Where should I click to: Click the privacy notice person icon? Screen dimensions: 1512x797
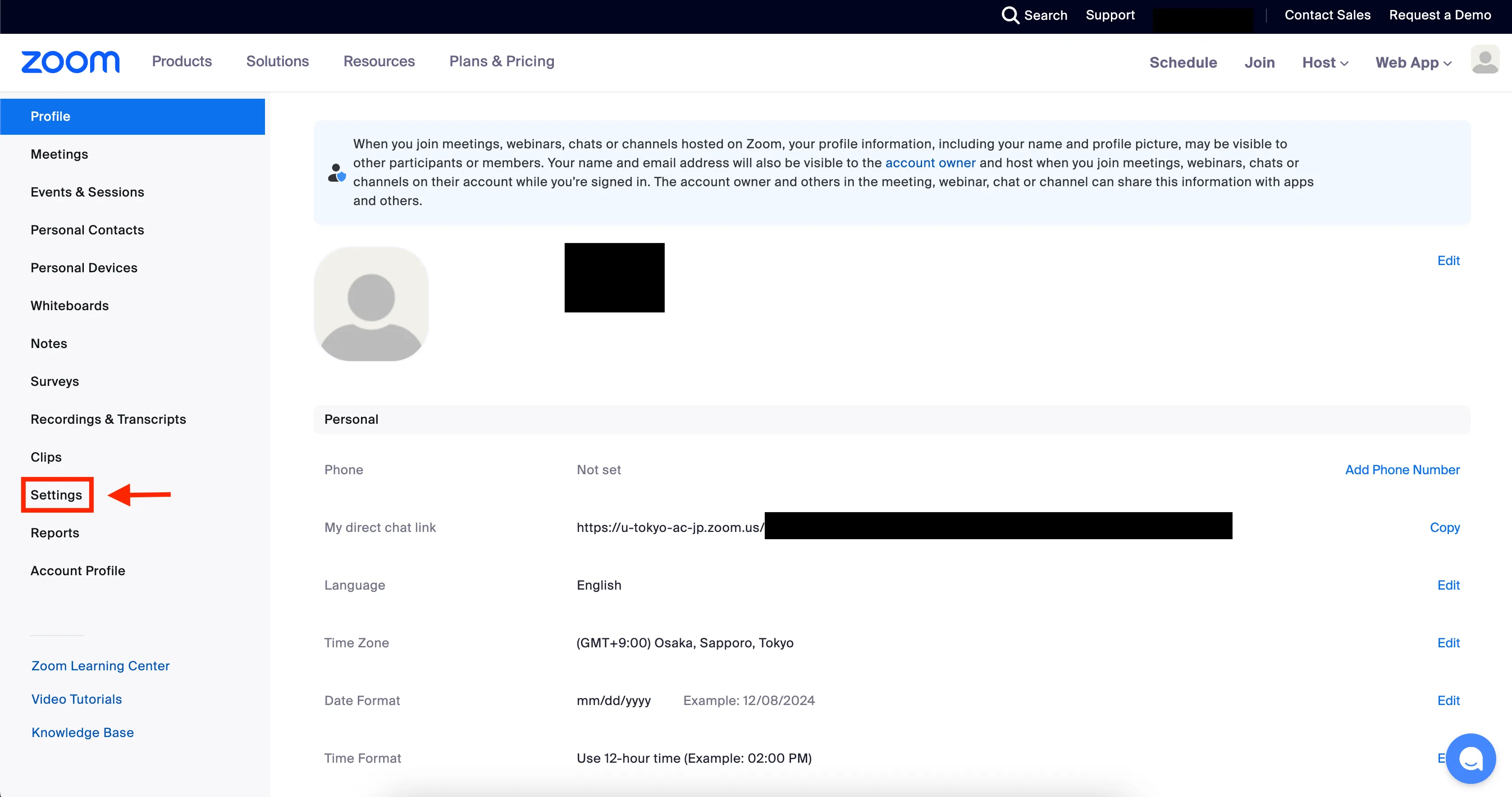337,173
